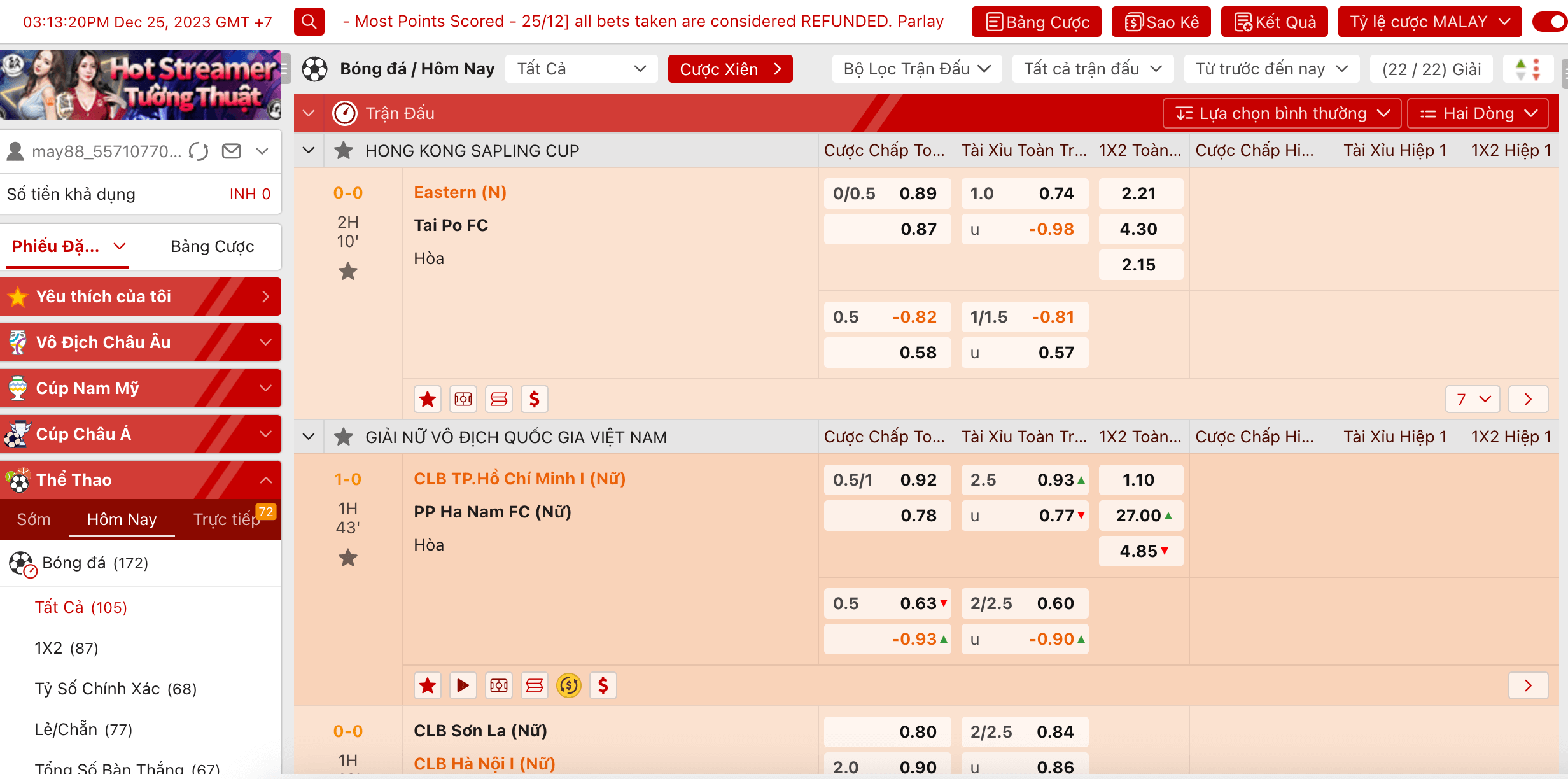The width and height of the screenshot is (1568, 779).
Task: Select the Bảng Cược tab in sidebar
Action: click(x=212, y=246)
